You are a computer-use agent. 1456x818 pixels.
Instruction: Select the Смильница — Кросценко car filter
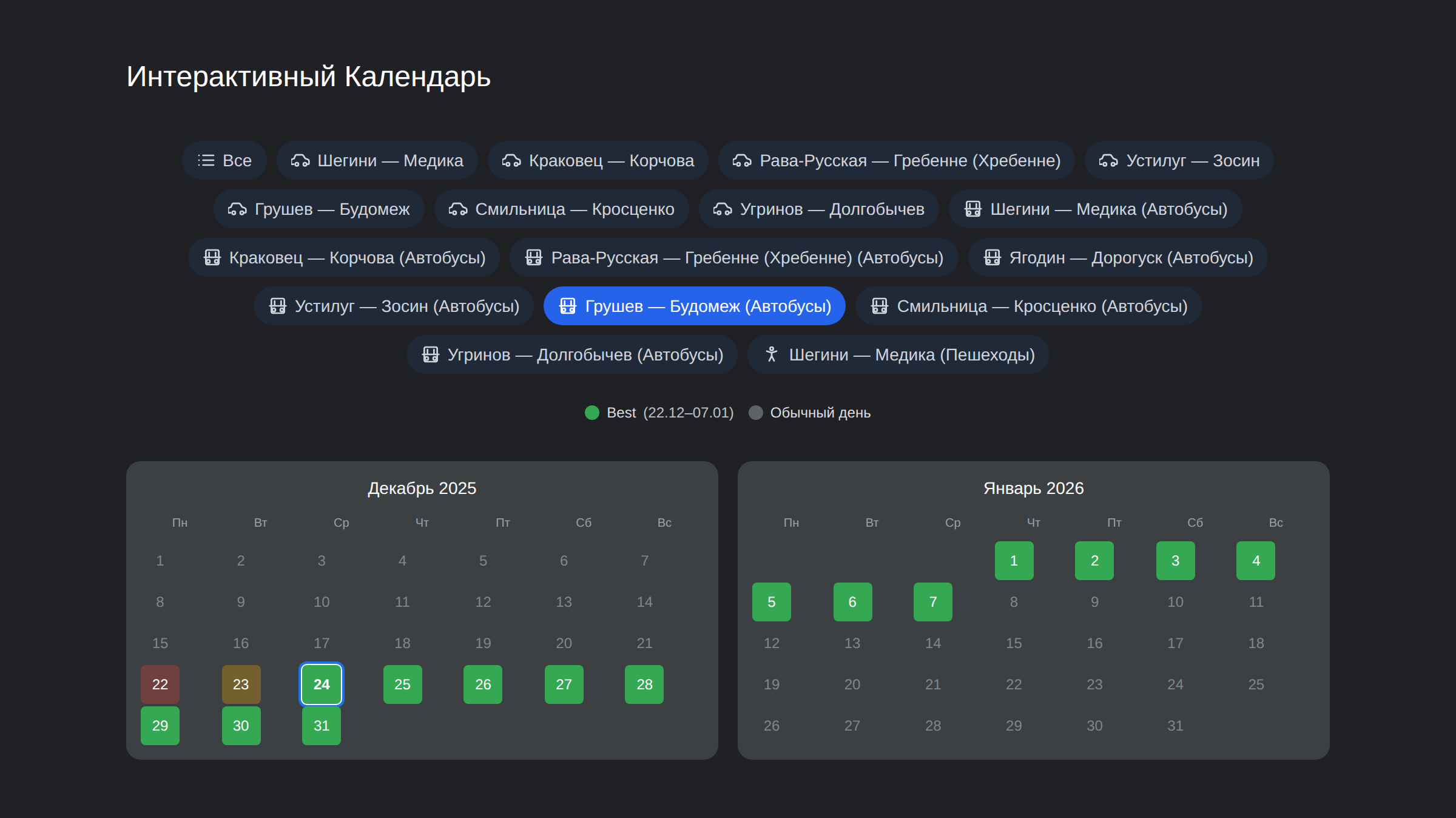561,209
